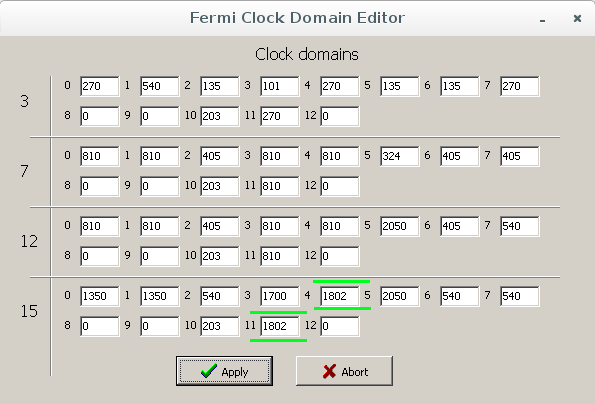The width and height of the screenshot is (595, 404).
Task: Select domain 12 field in level 3 row
Action: (x=340, y=116)
